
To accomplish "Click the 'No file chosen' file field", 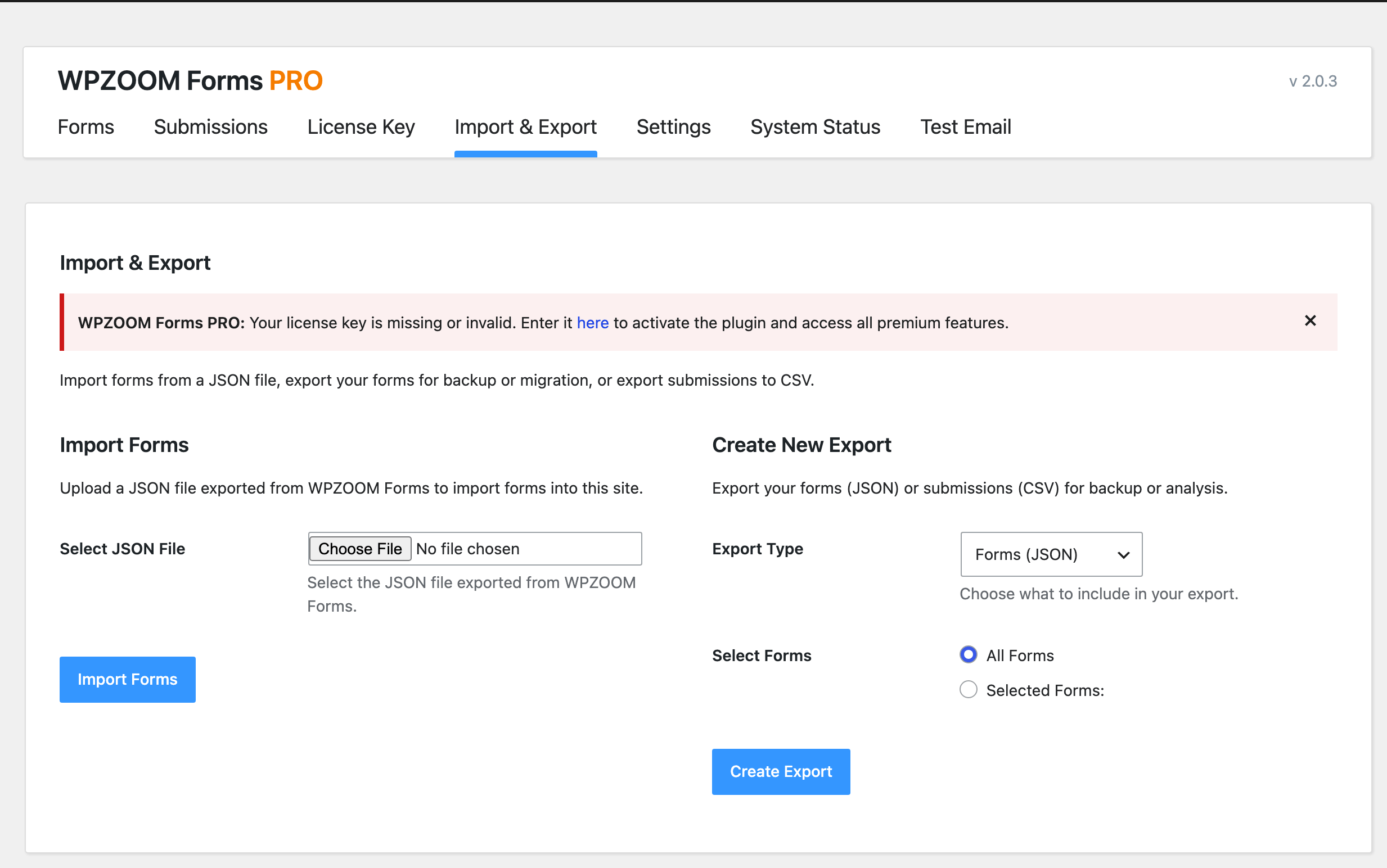I will pos(475,549).
